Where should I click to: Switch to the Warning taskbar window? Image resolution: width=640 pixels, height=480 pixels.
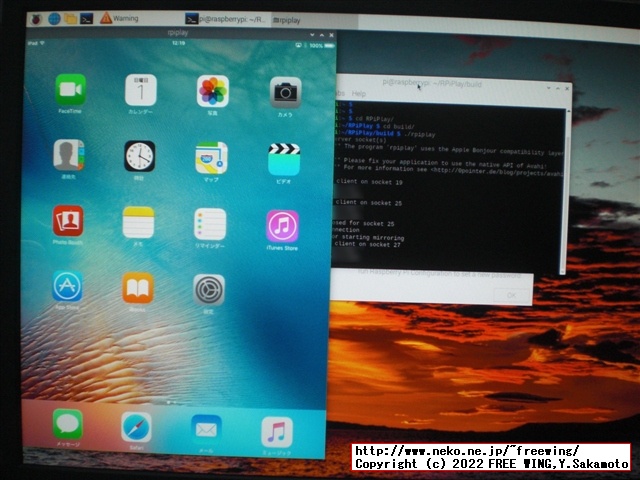[x=119, y=18]
